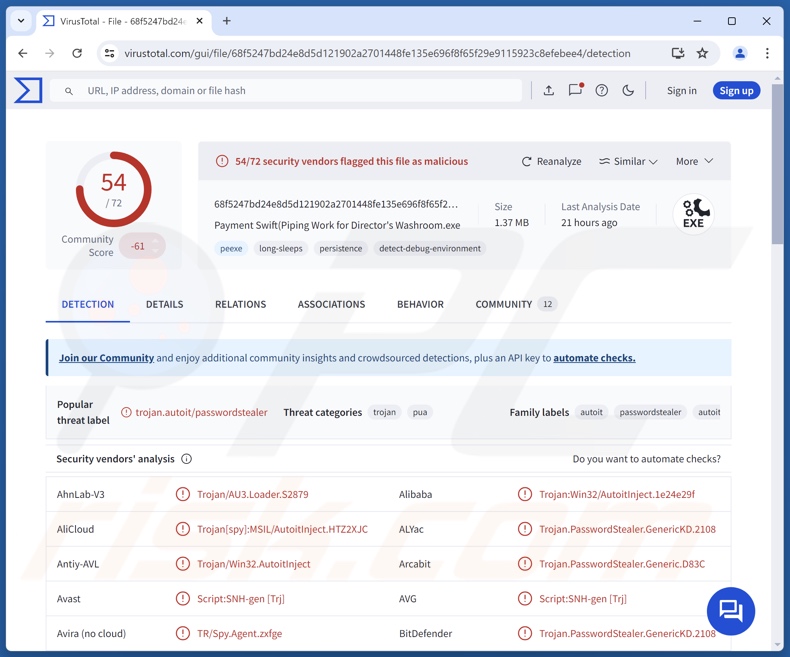790x657 pixels.
Task: Close the VirusTotal browser tab
Action: click(200, 21)
